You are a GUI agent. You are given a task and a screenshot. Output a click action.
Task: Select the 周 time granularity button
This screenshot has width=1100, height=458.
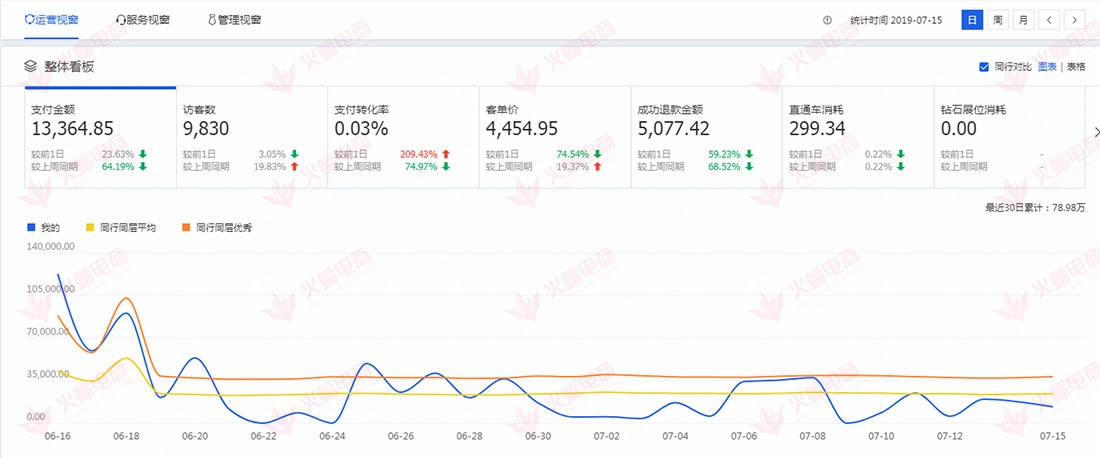pos(998,20)
